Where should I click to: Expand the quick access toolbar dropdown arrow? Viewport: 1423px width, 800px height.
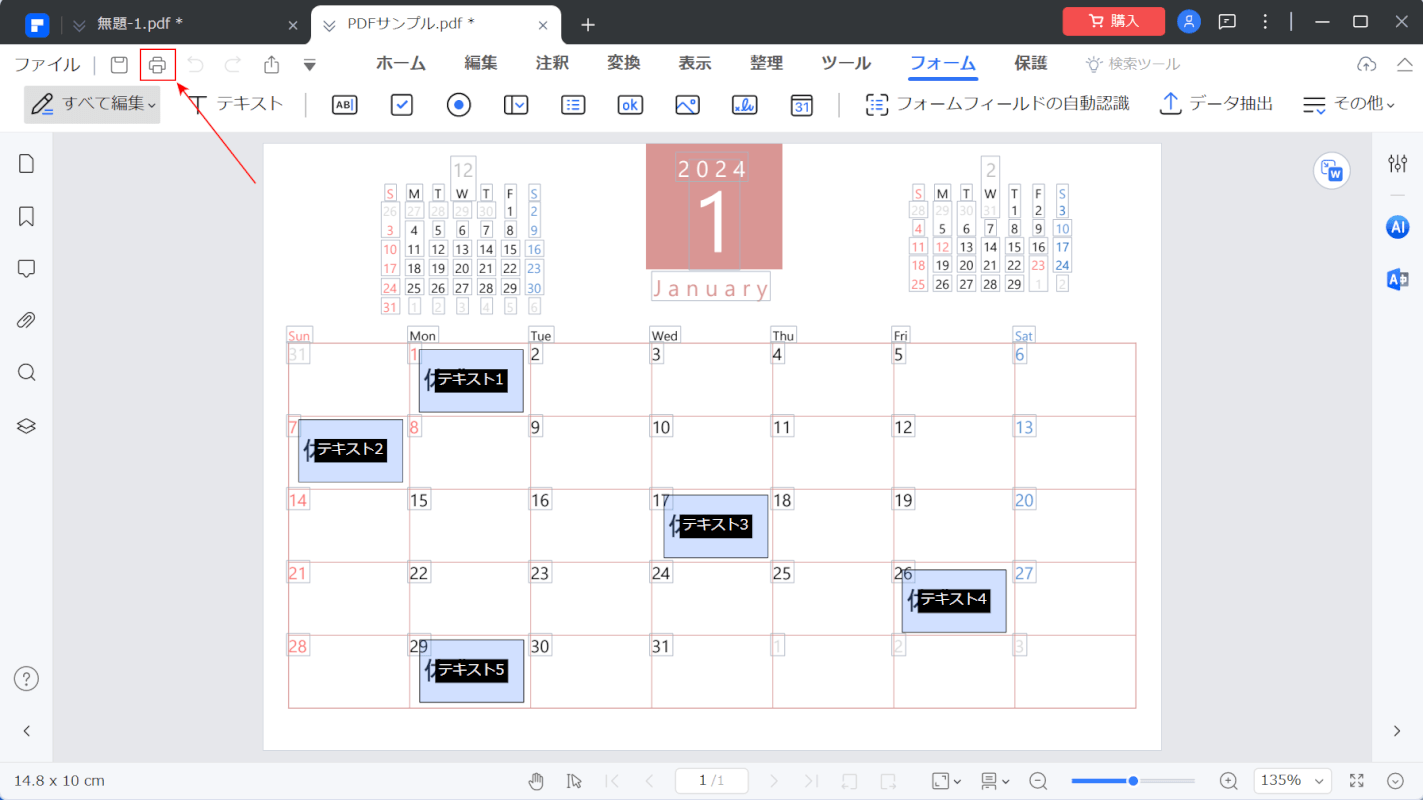(310, 66)
